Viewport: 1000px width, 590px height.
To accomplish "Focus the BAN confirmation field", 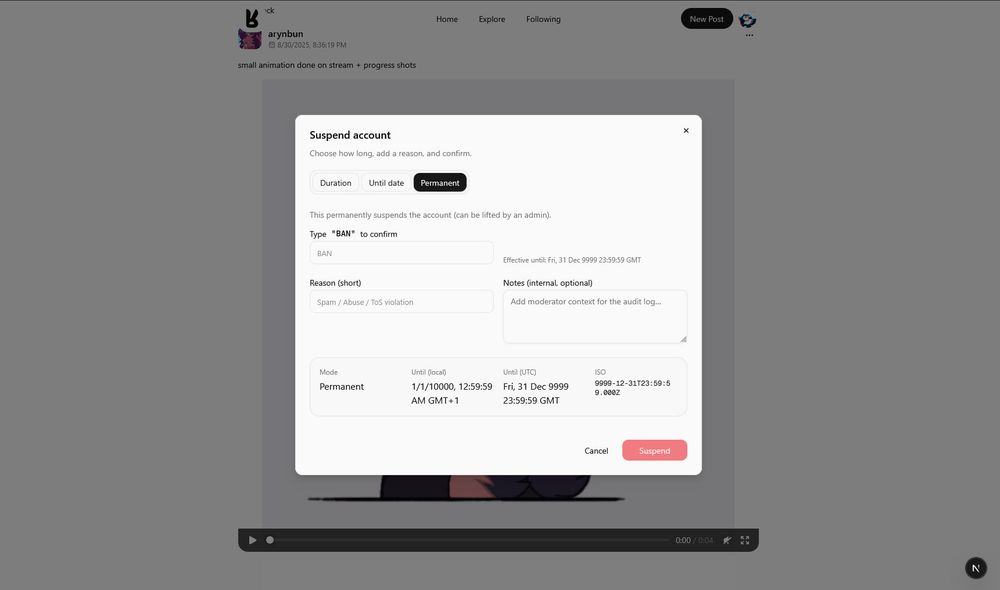I will pos(401,253).
